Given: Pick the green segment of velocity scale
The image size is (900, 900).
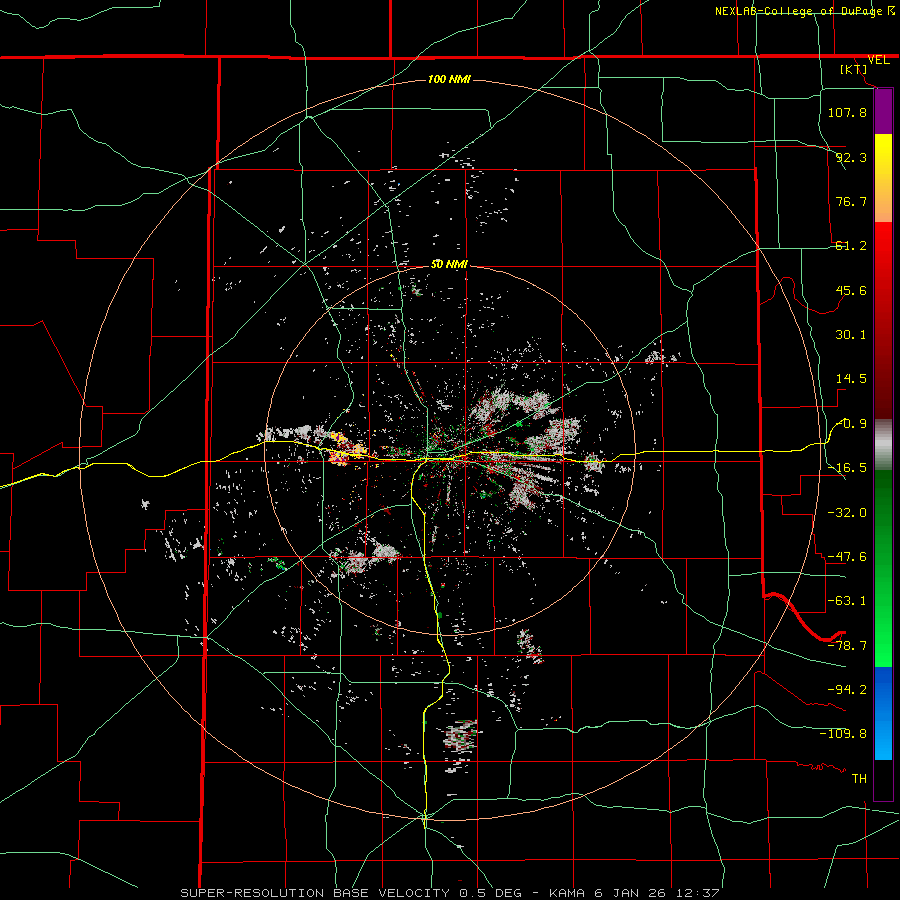Looking at the screenshot, I should click(x=883, y=568).
